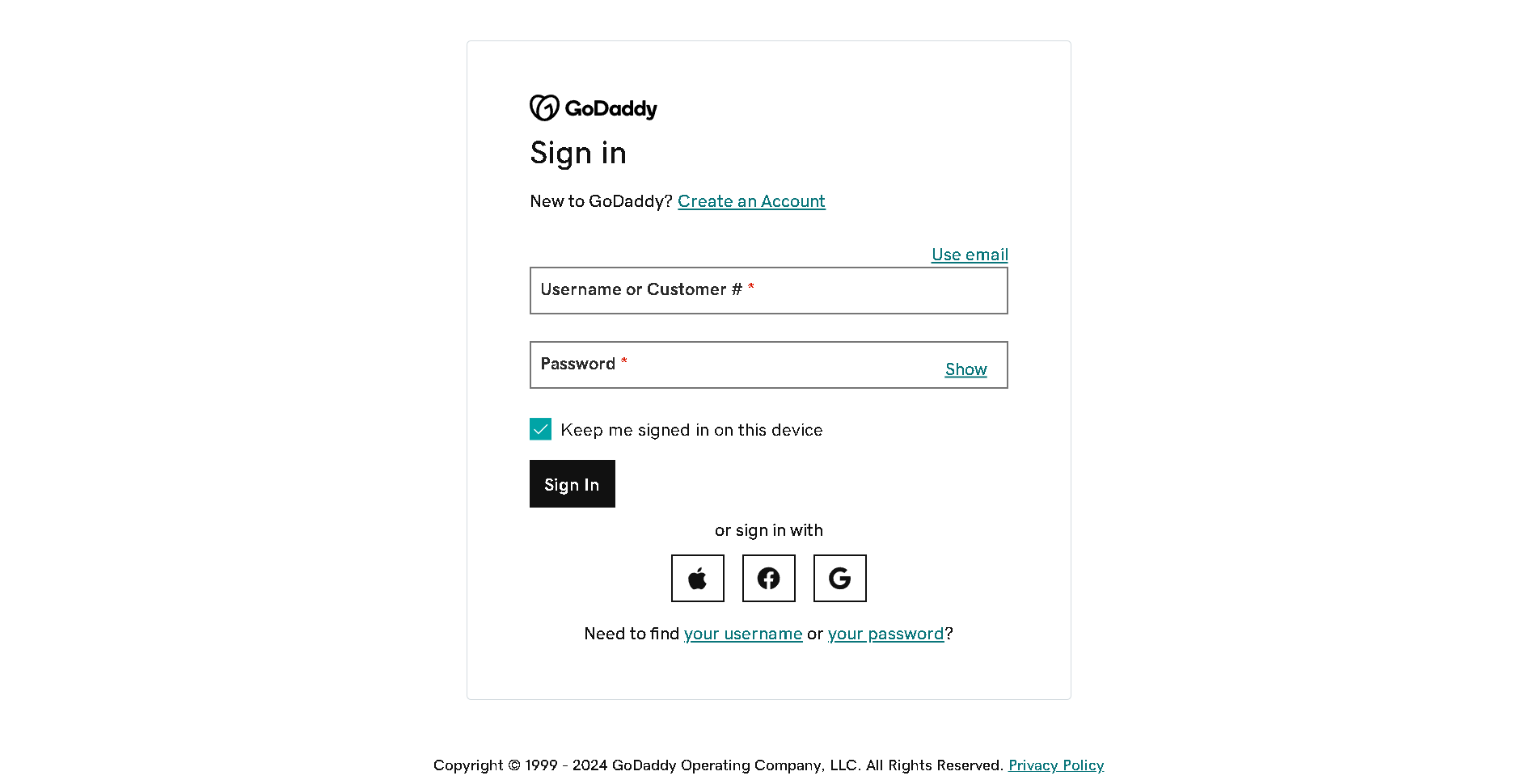Open the 'your password' recovery link
This screenshot has height=784, width=1538.
tap(886, 634)
